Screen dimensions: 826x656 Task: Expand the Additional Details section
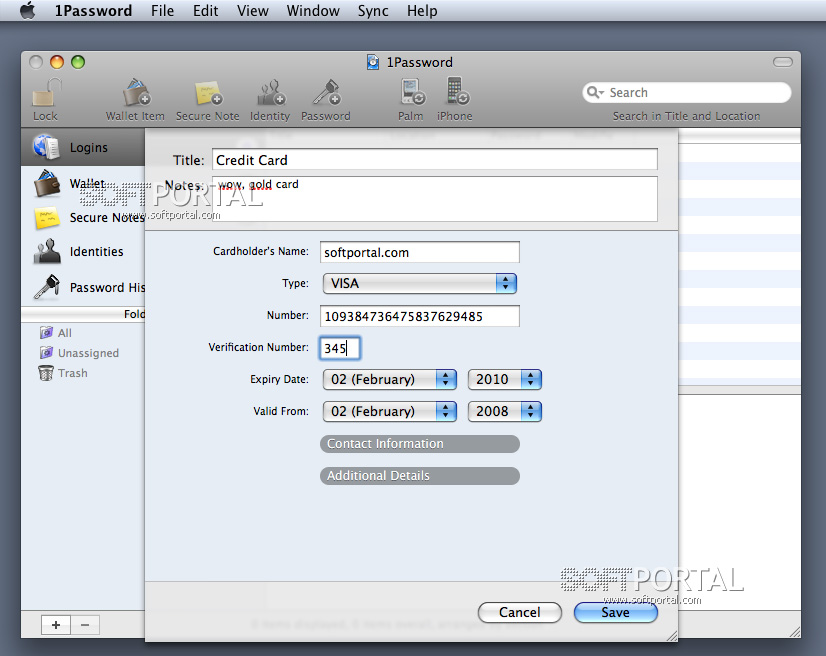[x=420, y=476]
